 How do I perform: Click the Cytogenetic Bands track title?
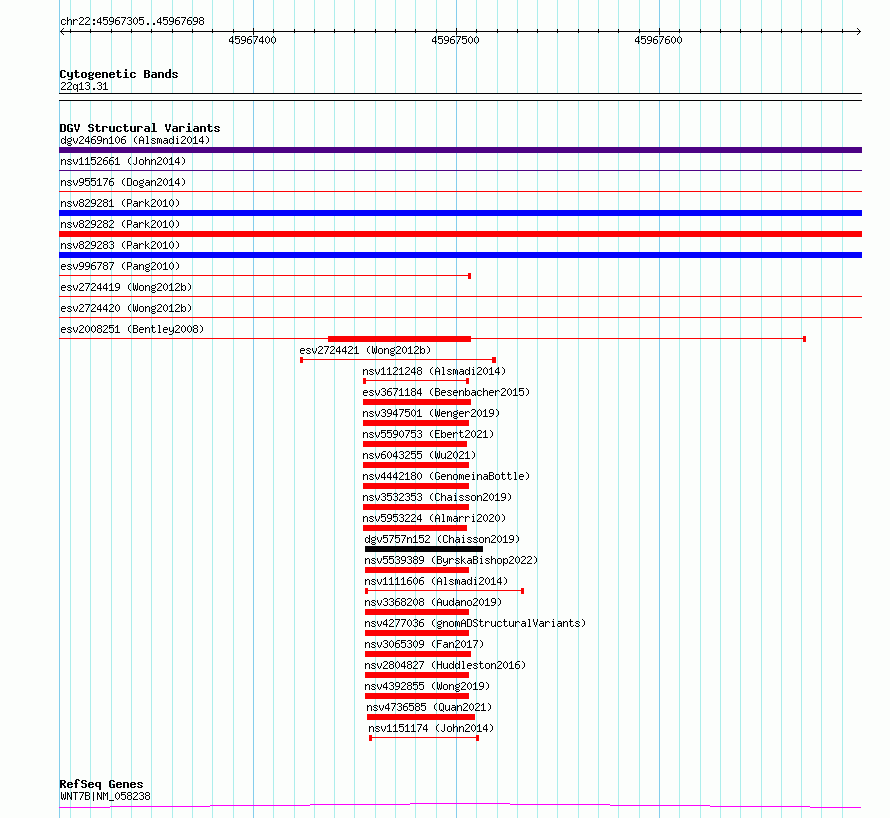pyautogui.click(x=119, y=74)
